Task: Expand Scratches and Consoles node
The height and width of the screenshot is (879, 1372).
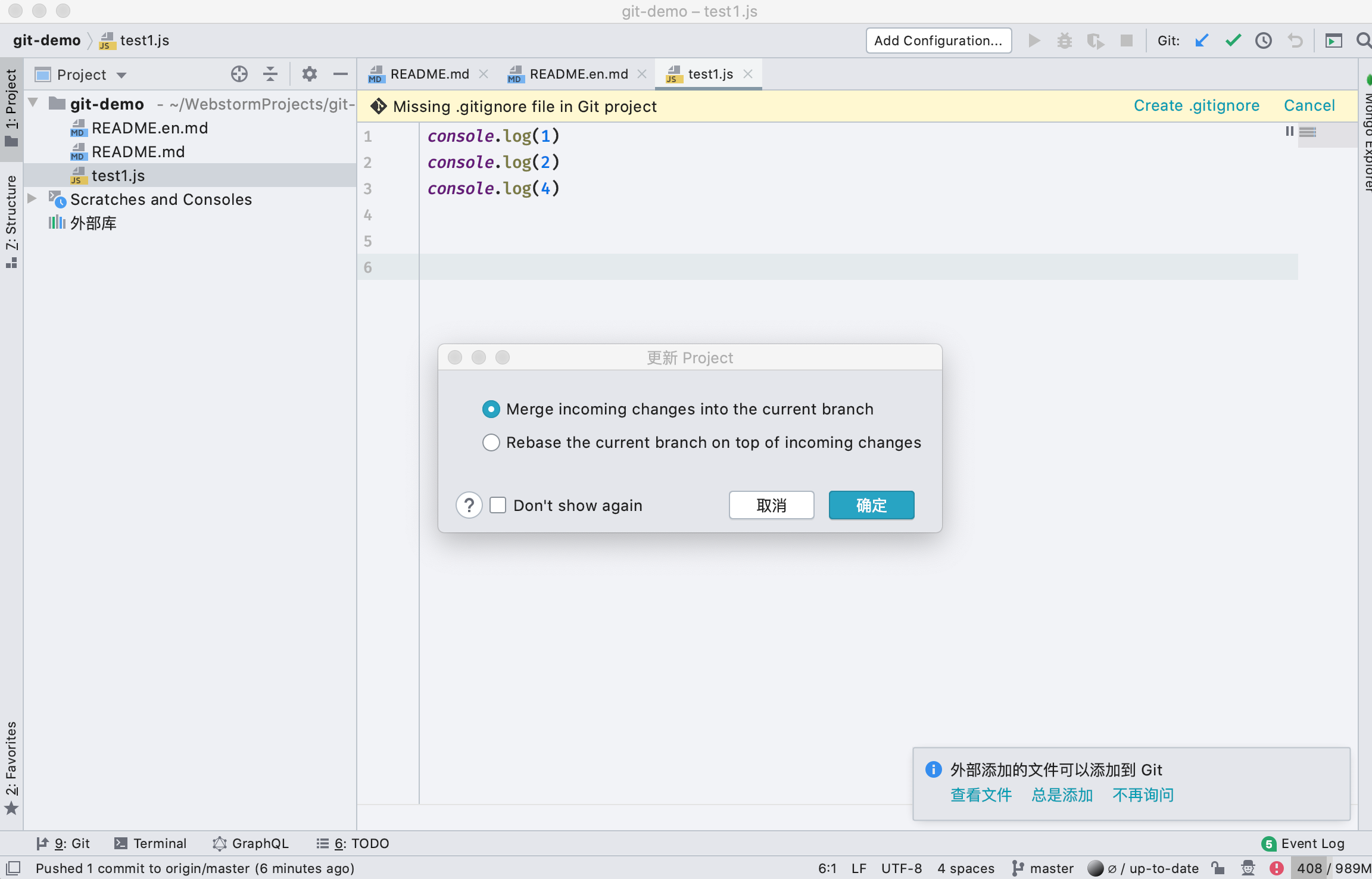Action: 32,198
